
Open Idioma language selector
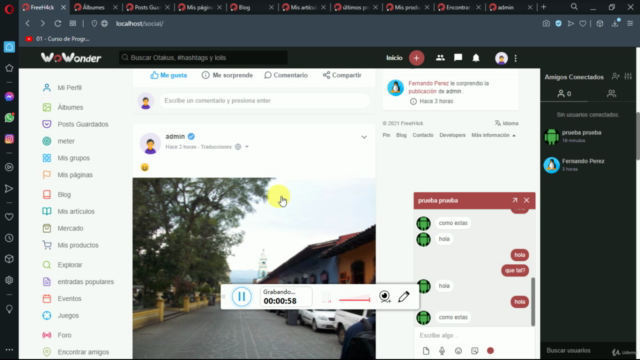pos(507,123)
